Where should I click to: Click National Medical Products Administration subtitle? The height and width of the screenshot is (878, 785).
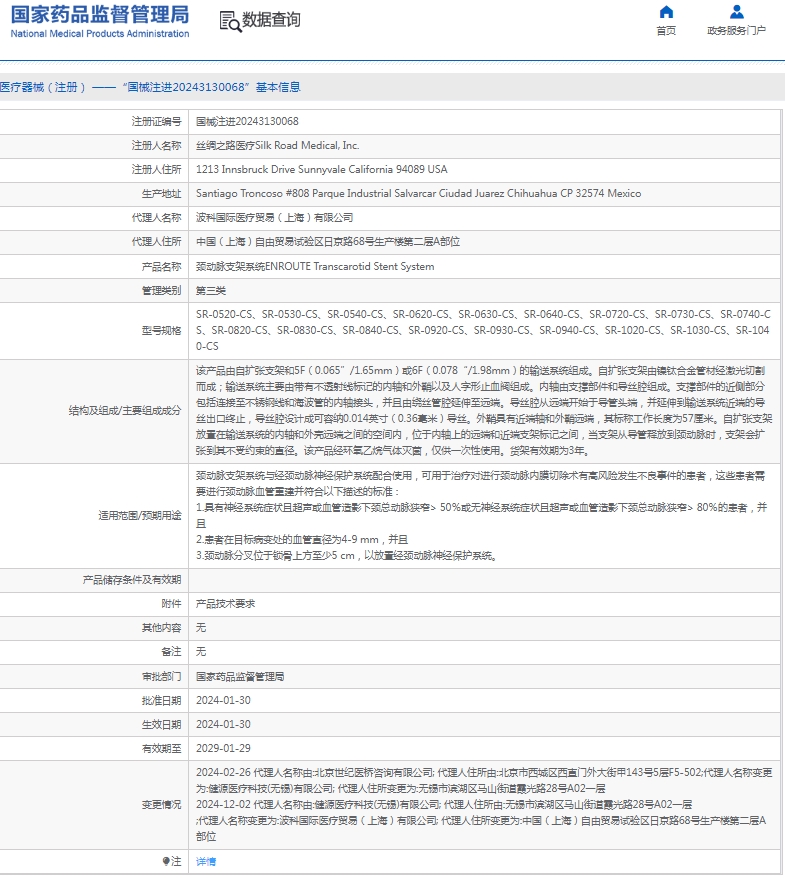[x=100, y=34]
